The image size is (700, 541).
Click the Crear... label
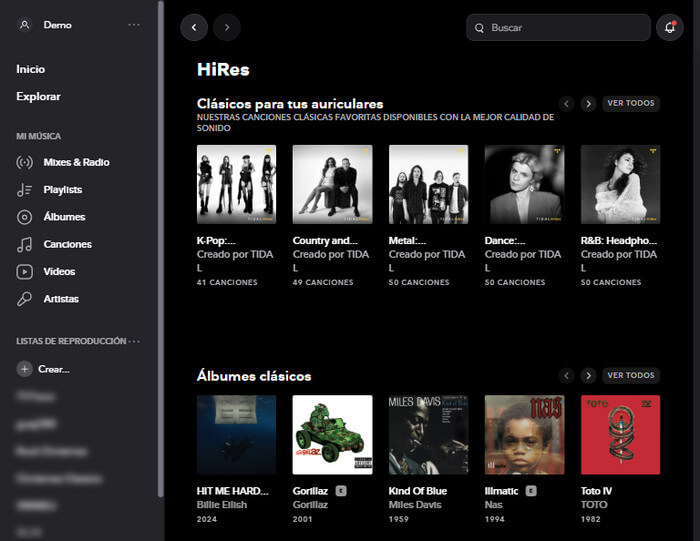(x=54, y=369)
